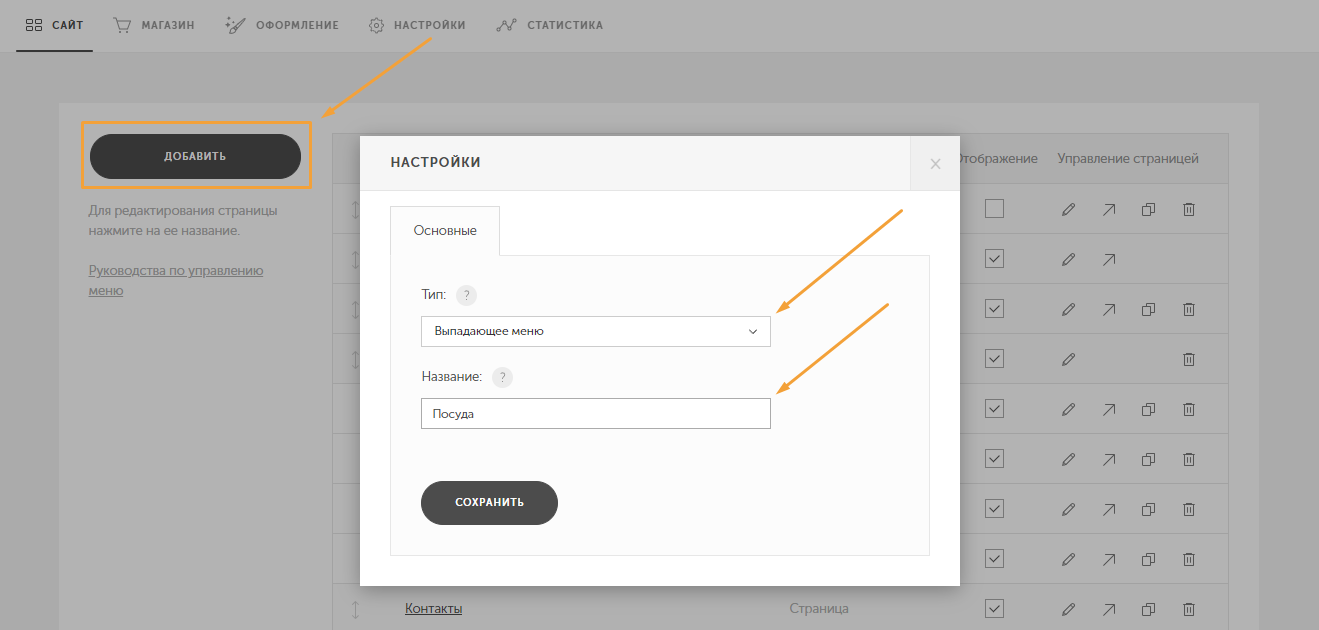The image size is (1319, 630).
Task: Click the help question mark next to Тип
Action: point(466,295)
